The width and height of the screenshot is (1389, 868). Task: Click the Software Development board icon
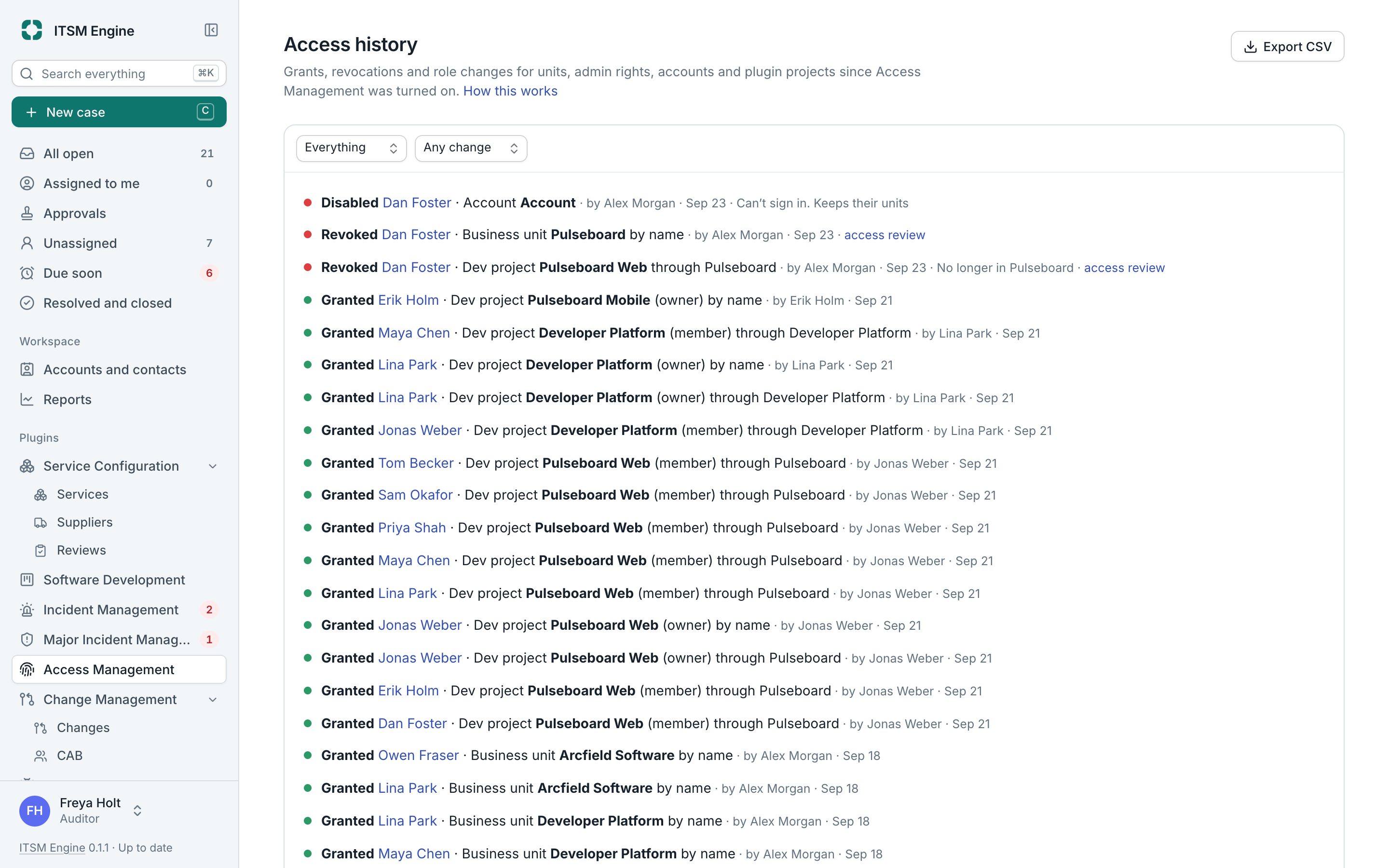tap(27, 579)
